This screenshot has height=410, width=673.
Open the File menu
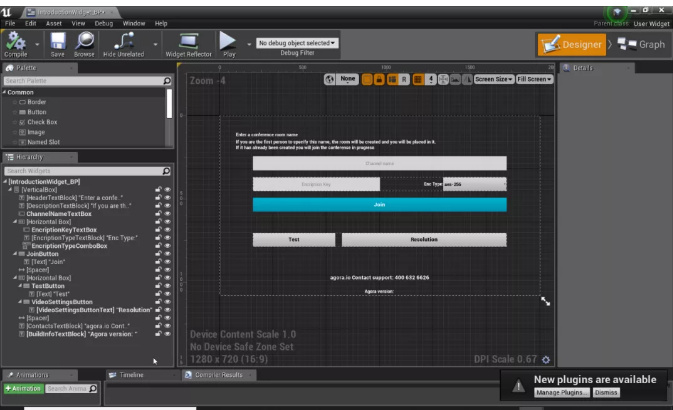pyautogui.click(x=10, y=24)
